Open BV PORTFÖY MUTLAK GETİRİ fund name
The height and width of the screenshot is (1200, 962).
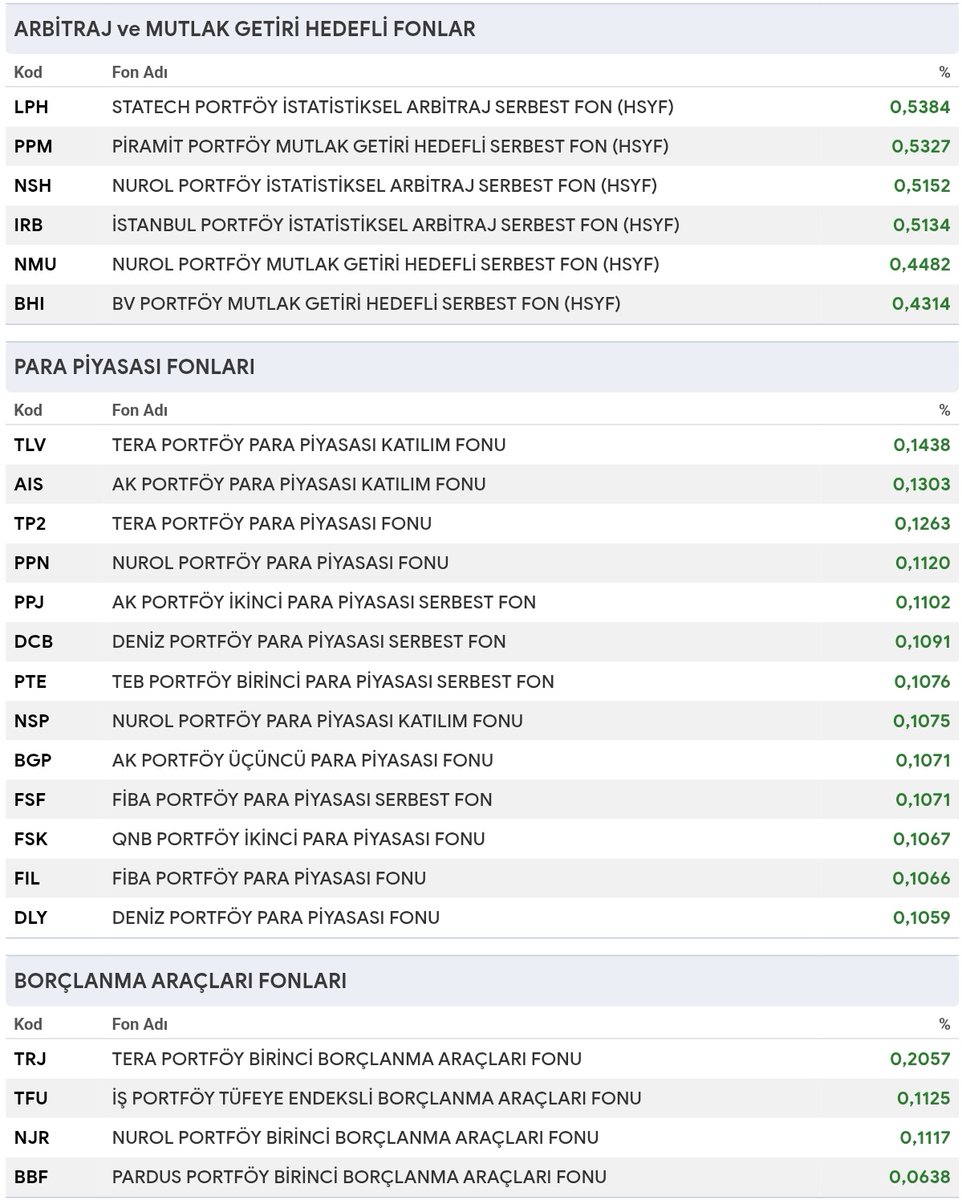point(366,303)
